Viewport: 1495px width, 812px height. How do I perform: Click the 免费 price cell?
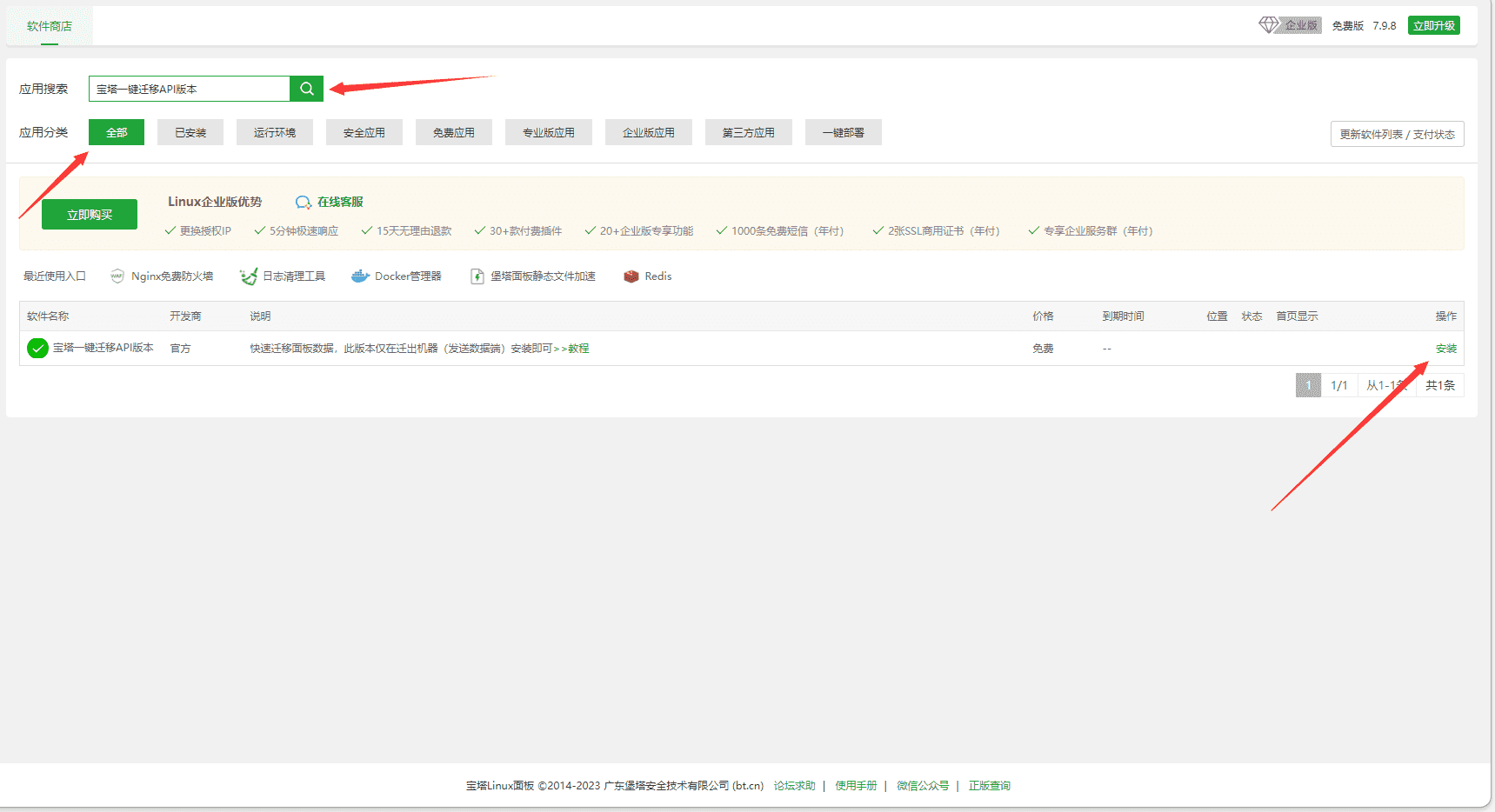tap(1043, 349)
